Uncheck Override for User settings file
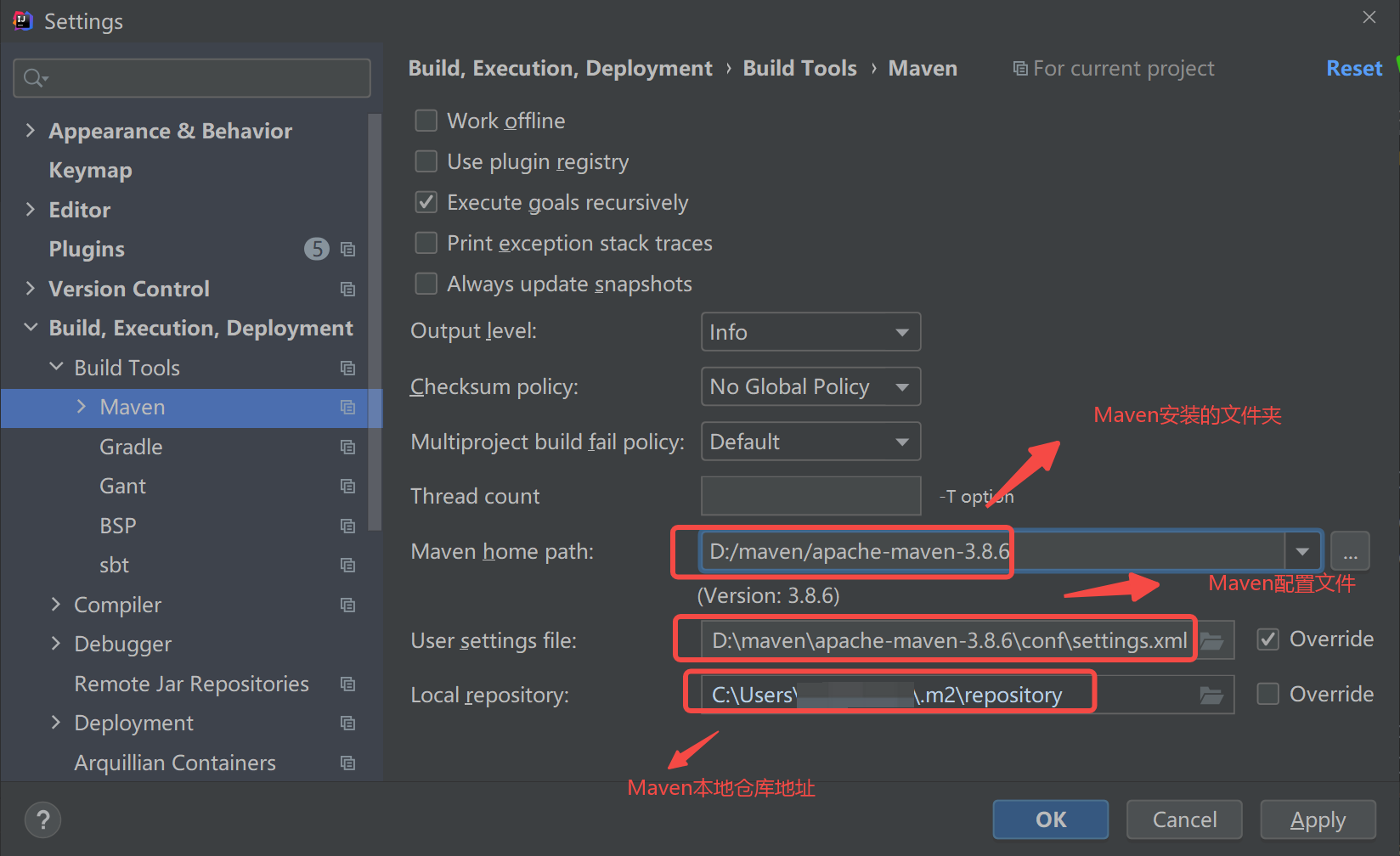Screen dimensions: 1400x856 click(x=1268, y=639)
